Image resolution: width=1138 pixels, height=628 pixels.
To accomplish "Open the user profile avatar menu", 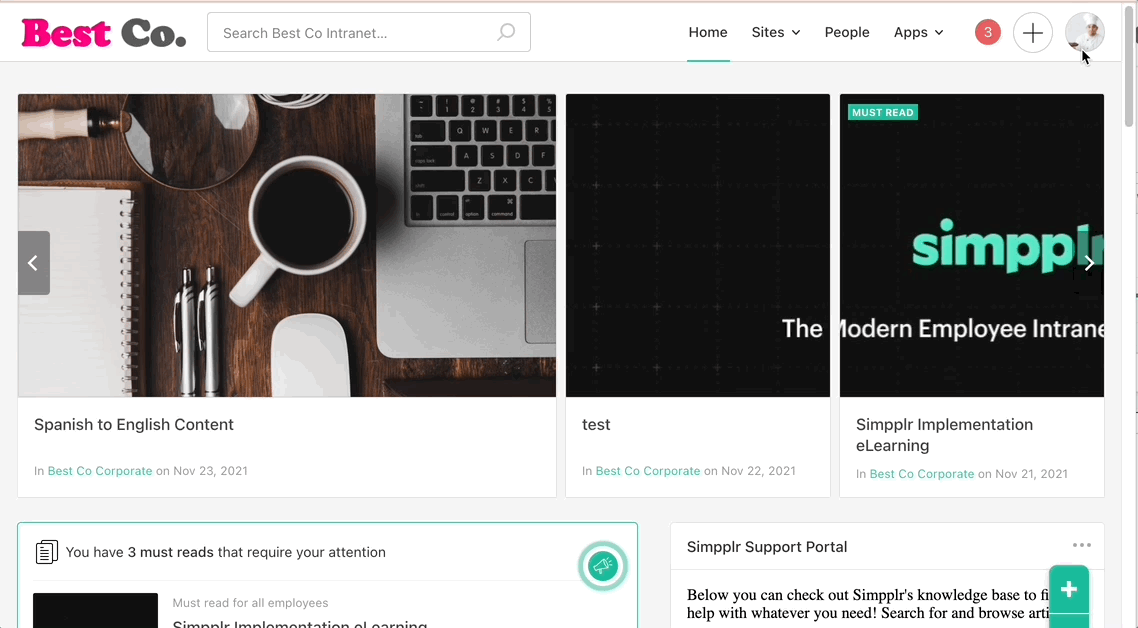I will [x=1084, y=32].
